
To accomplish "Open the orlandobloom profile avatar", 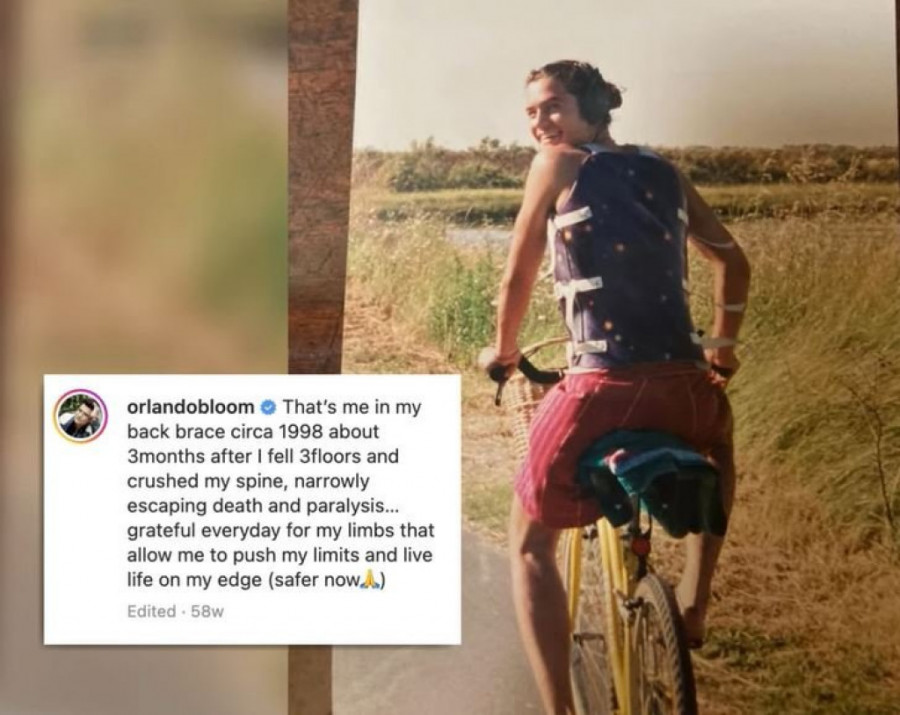I will [x=80, y=417].
